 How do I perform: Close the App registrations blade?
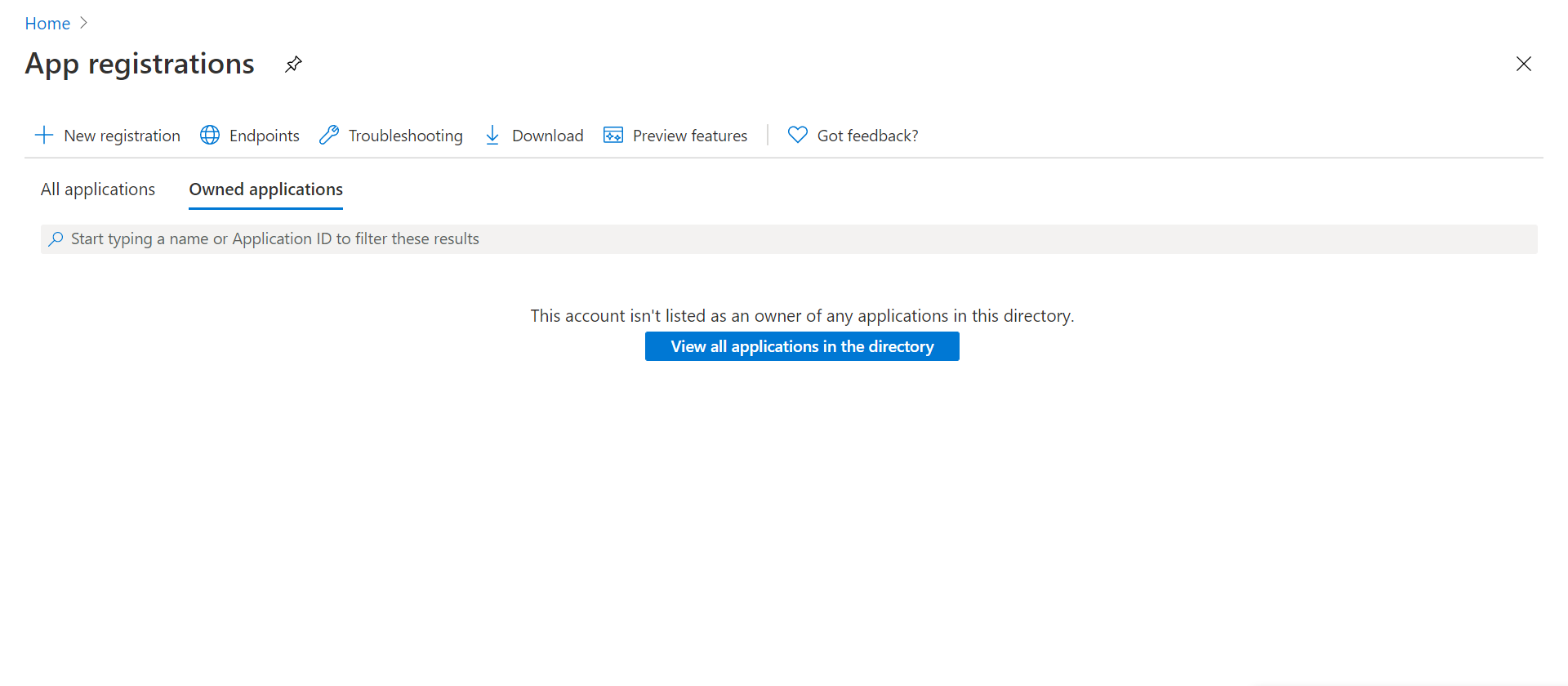click(x=1523, y=64)
